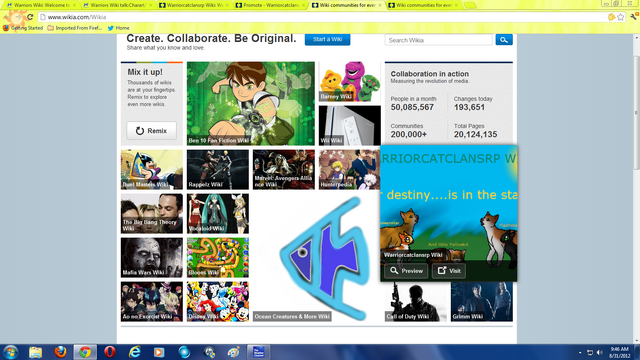Click the volume speaker icon in system tray
This screenshot has height=360, width=640.
click(600, 352)
